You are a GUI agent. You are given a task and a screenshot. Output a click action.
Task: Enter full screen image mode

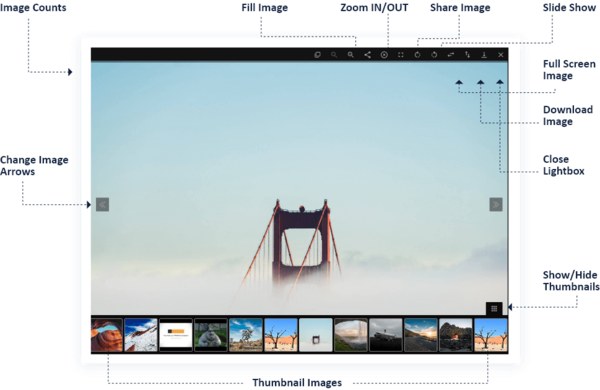click(401, 55)
